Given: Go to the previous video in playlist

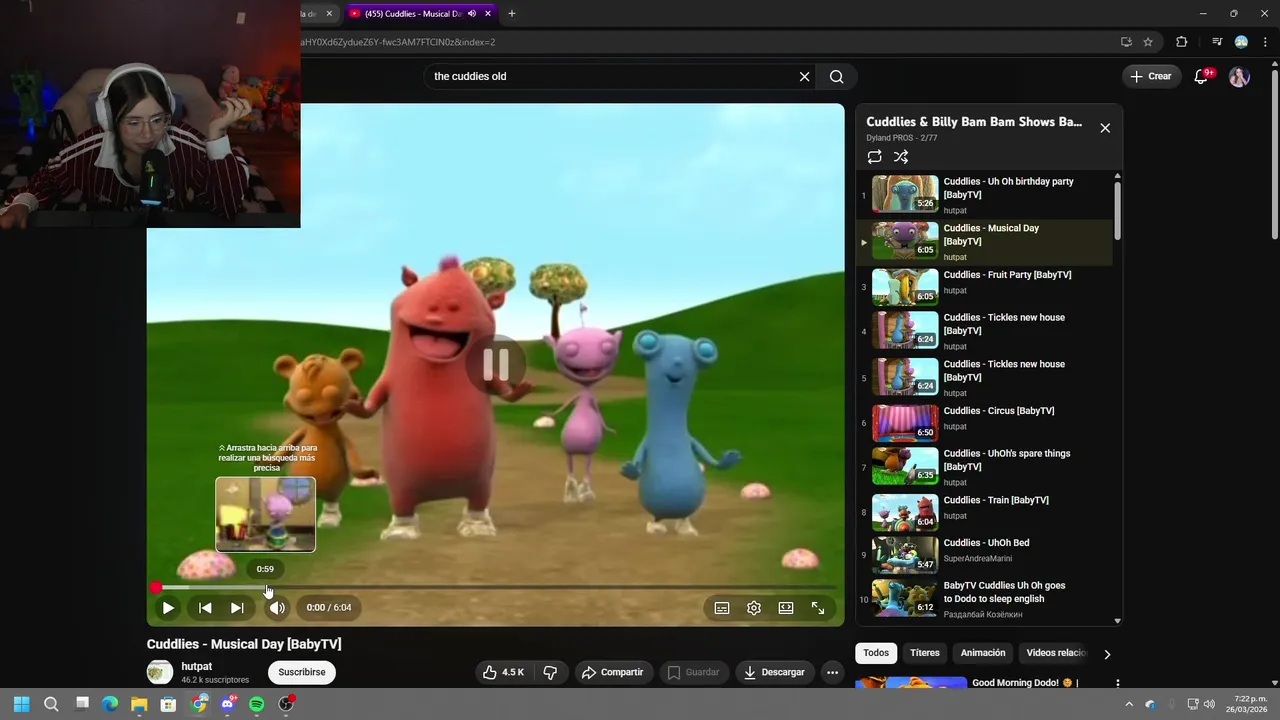Looking at the screenshot, I should (x=205, y=608).
